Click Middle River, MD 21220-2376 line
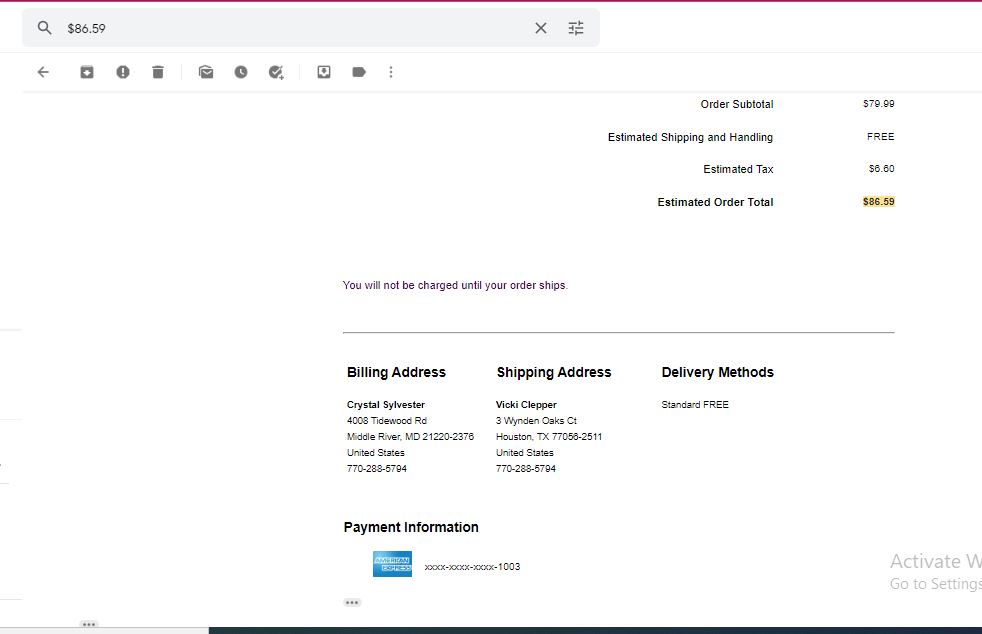 tap(410, 437)
